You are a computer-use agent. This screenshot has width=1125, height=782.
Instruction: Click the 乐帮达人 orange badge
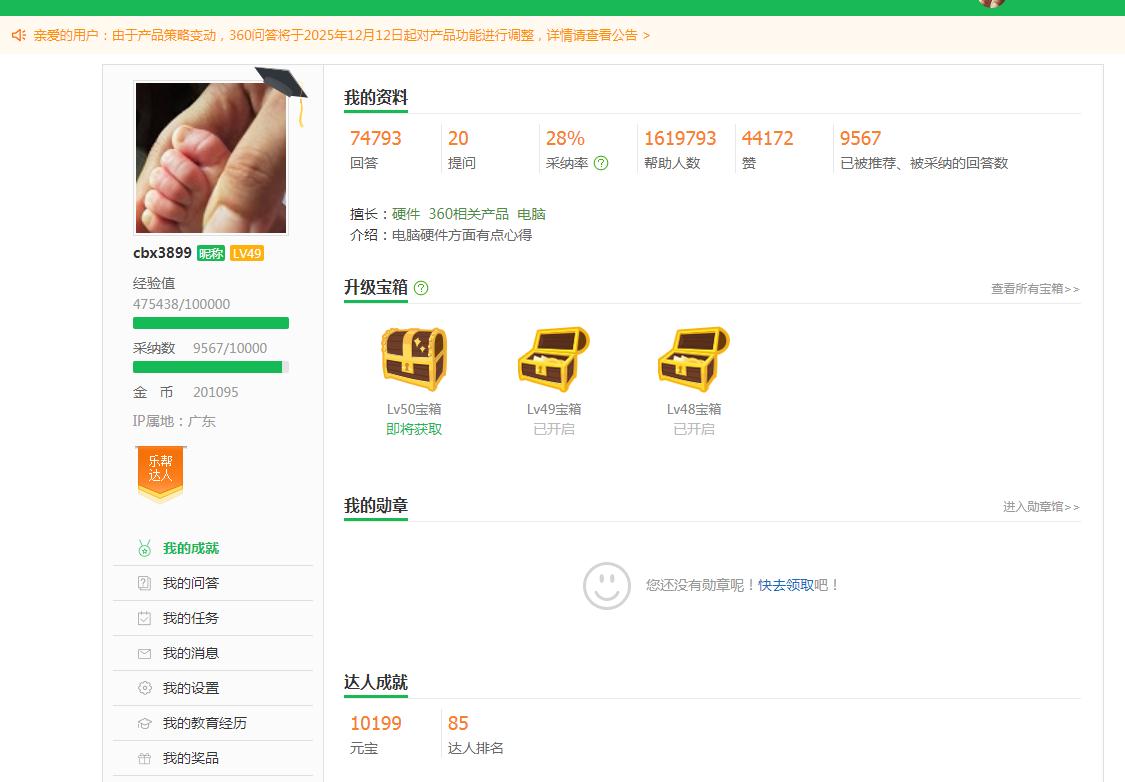pos(161,472)
